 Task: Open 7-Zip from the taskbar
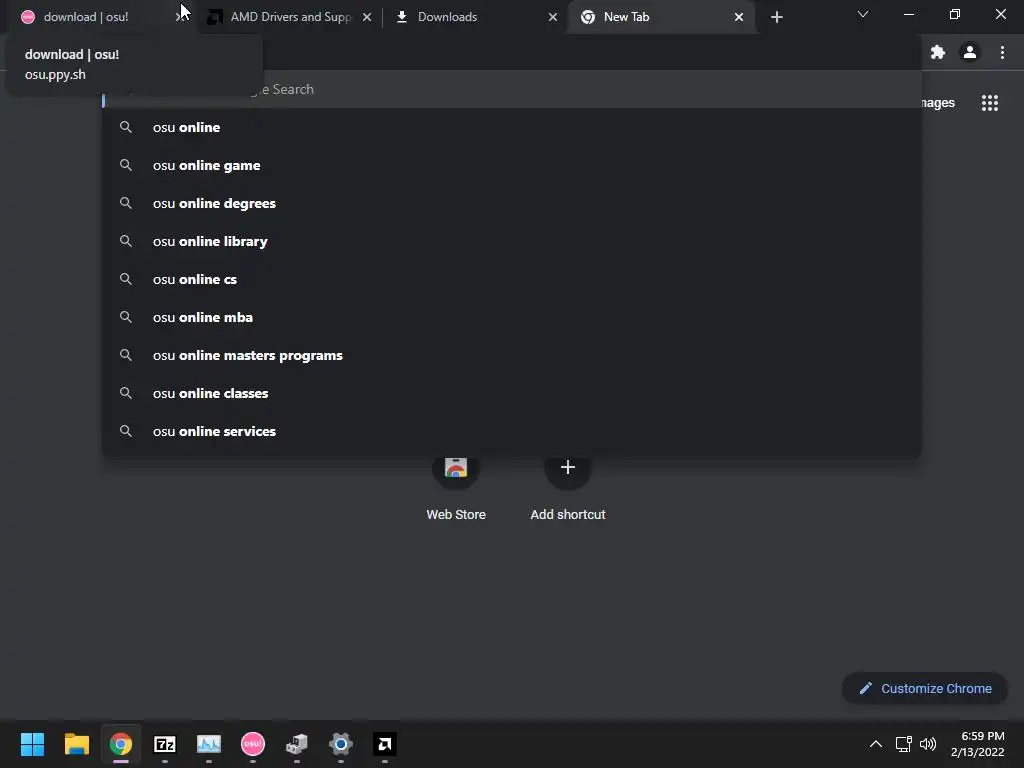[165, 744]
